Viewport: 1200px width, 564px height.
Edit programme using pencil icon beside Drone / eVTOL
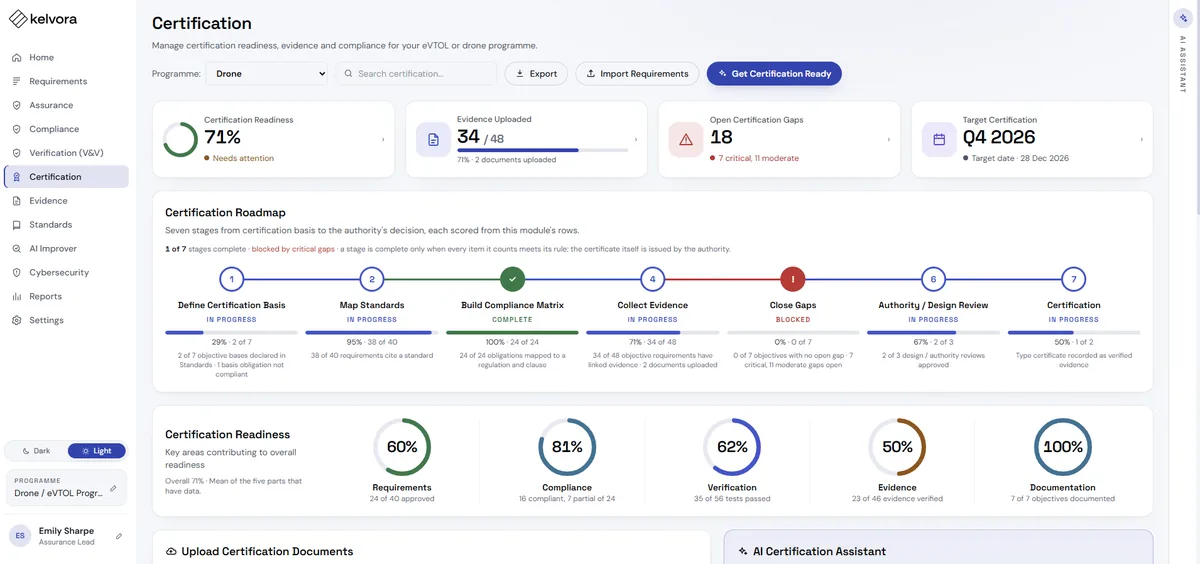click(x=113, y=489)
